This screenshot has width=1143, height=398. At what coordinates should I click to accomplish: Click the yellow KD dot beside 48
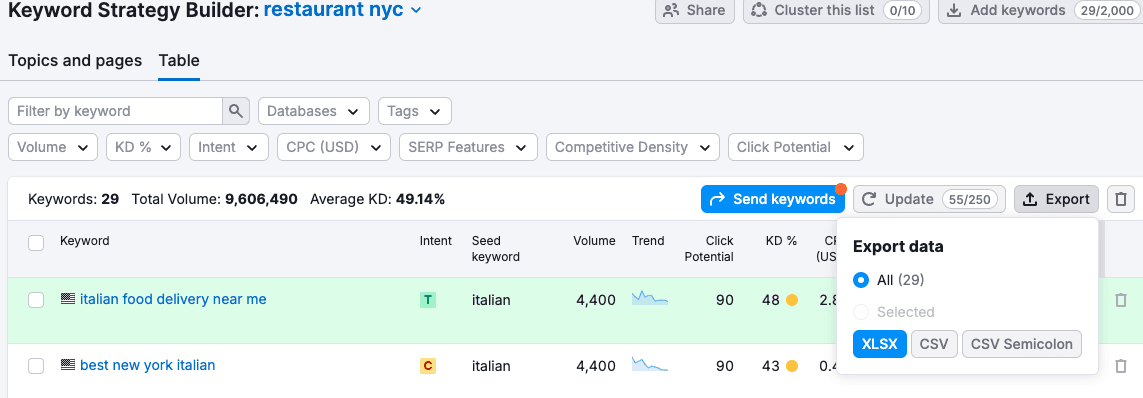pos(792,300)
